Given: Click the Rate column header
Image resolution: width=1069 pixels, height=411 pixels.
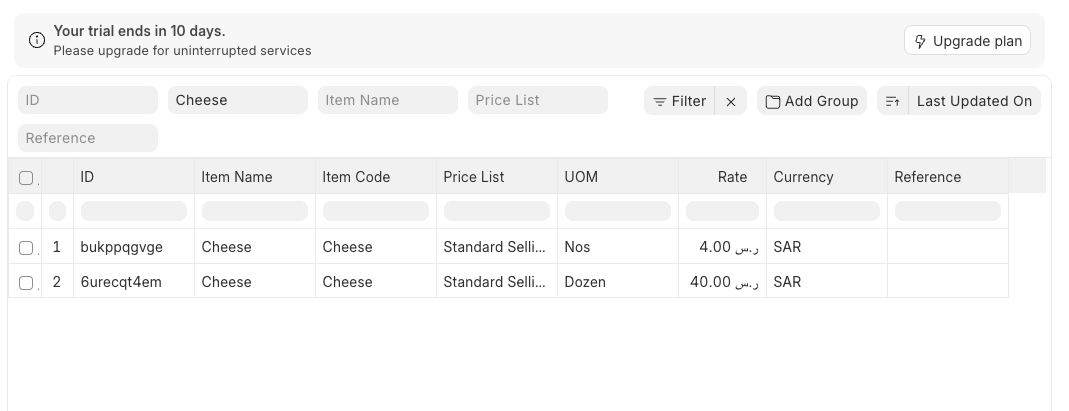Looking at the screenshot, I should tap(732, 177).
